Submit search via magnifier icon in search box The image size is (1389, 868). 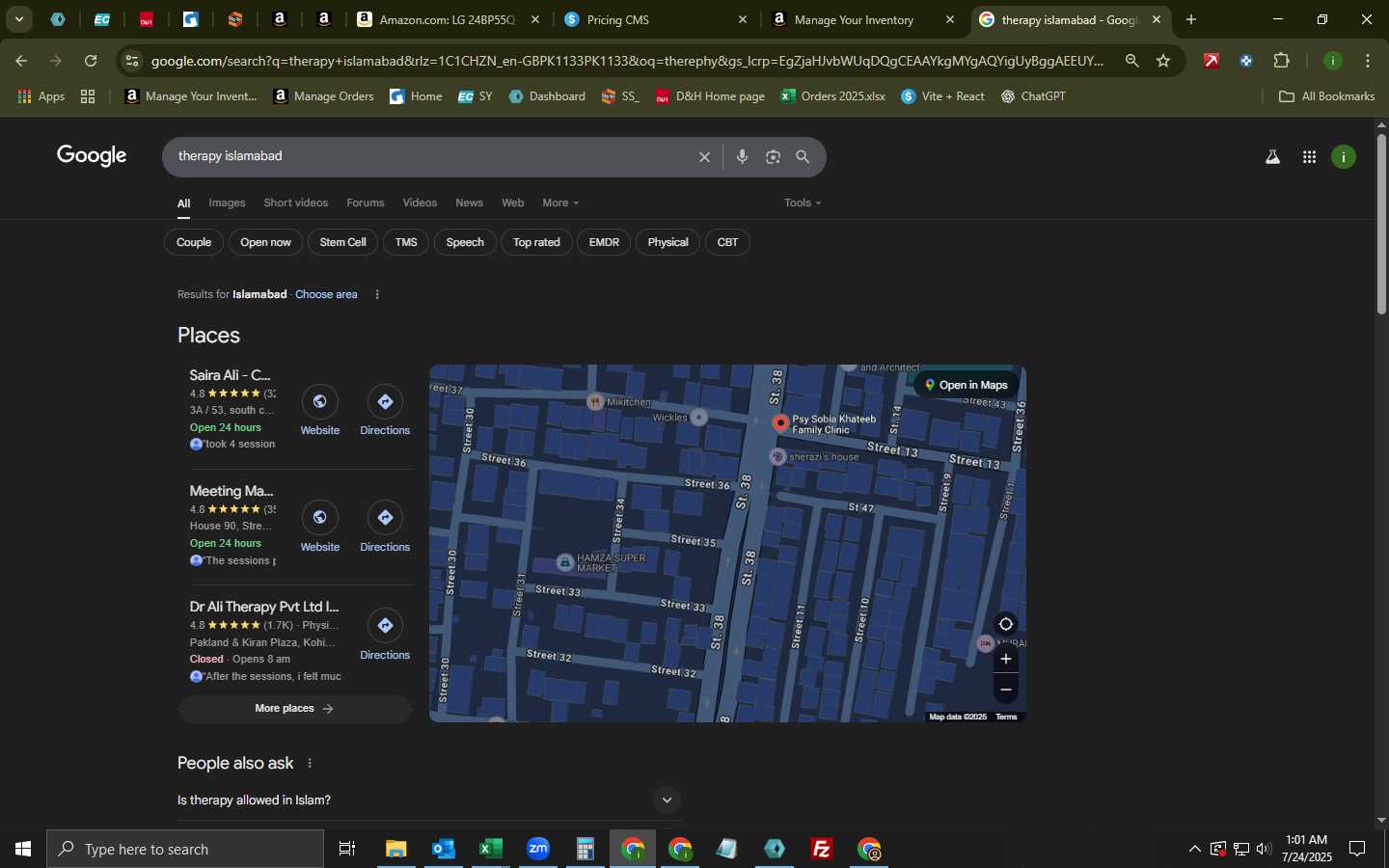pos(803,157)
